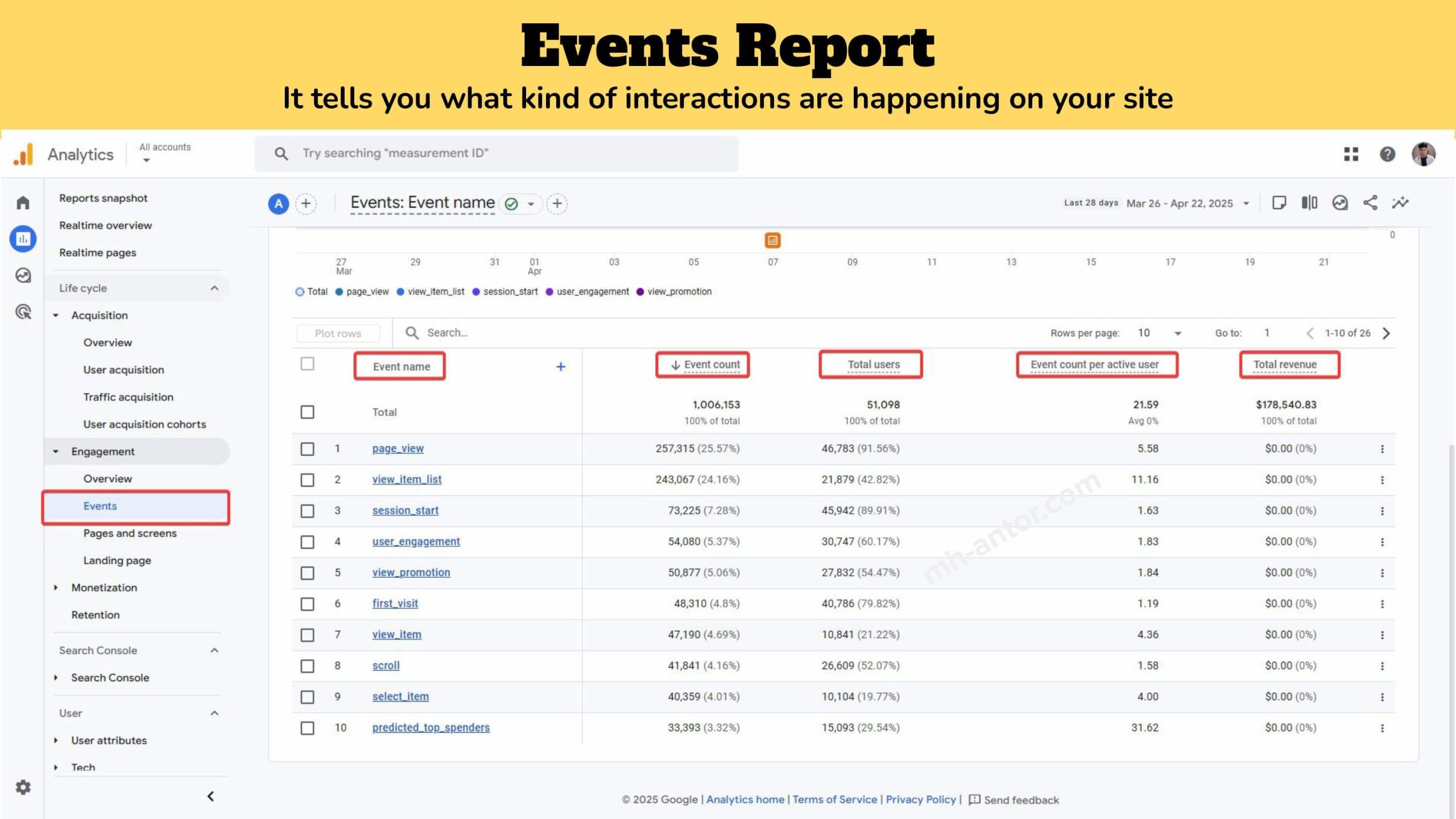Toggle page_view series in chart legend
The height and width of the screenshot is (819, 1456).
coord(362,292)
